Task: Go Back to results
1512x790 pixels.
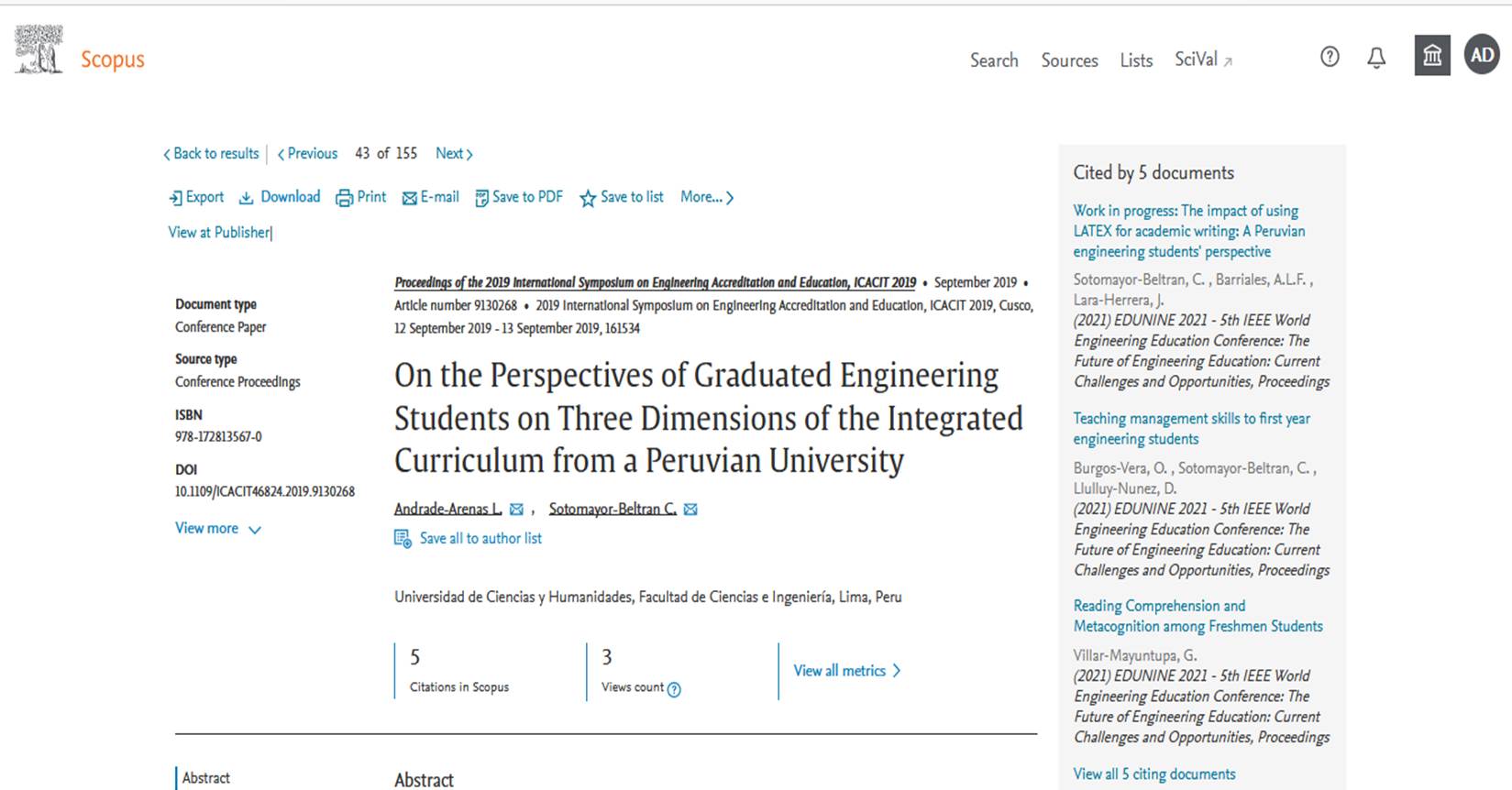Action: click(x=211, y=154)
